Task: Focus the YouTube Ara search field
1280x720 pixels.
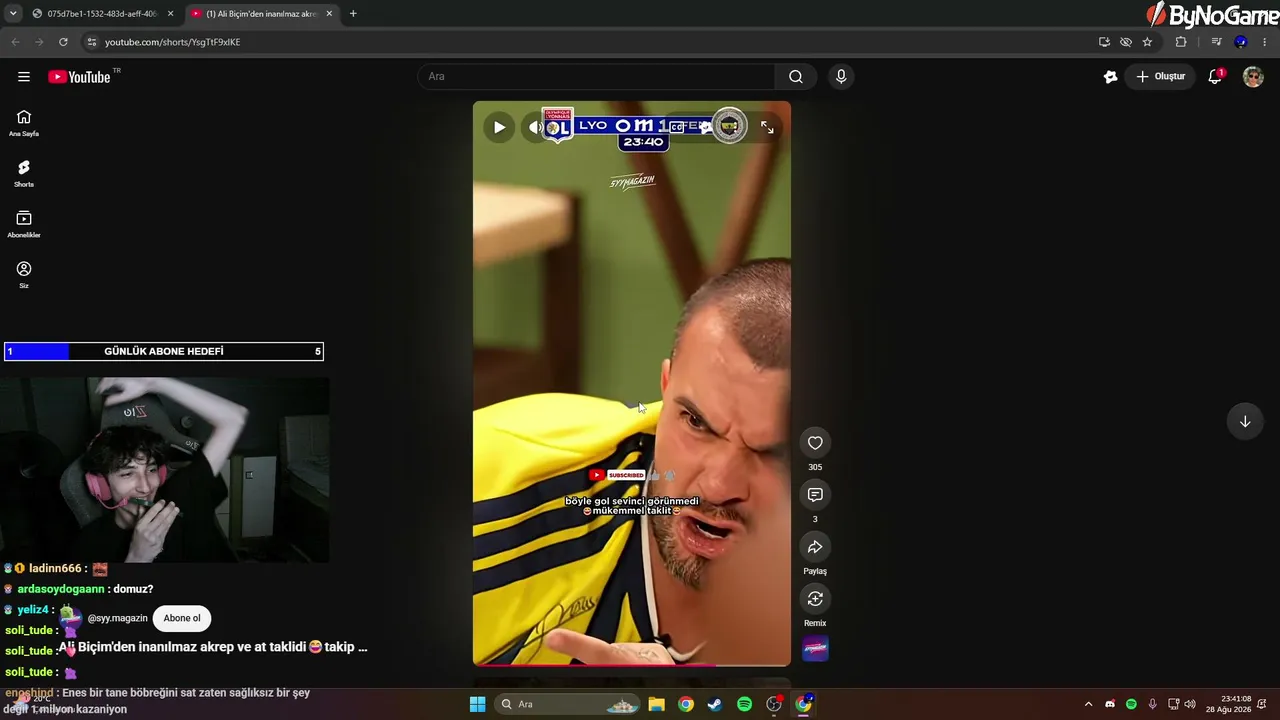Action: click(x=596, y=77)
